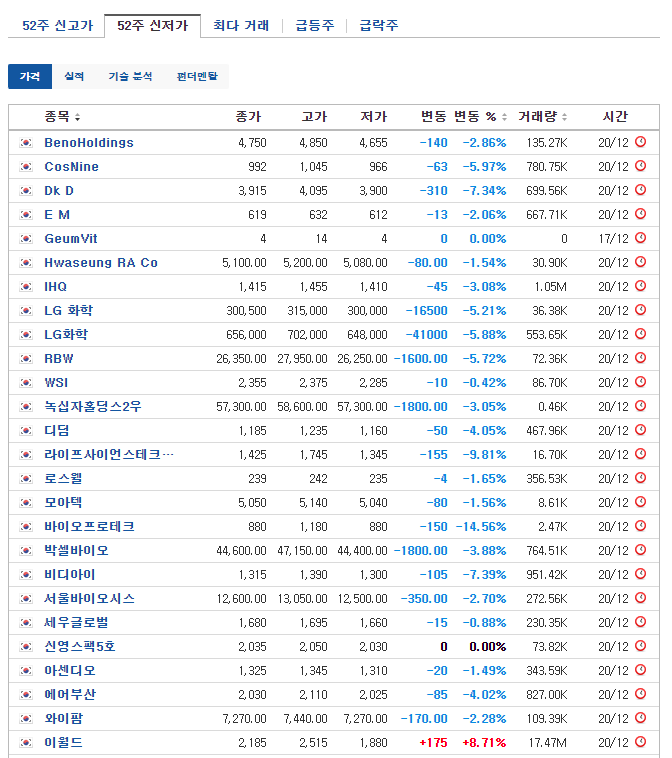Sort table by 종목 column arrows
The height and width of the screenshot is (758, 672).
point(77,117)
